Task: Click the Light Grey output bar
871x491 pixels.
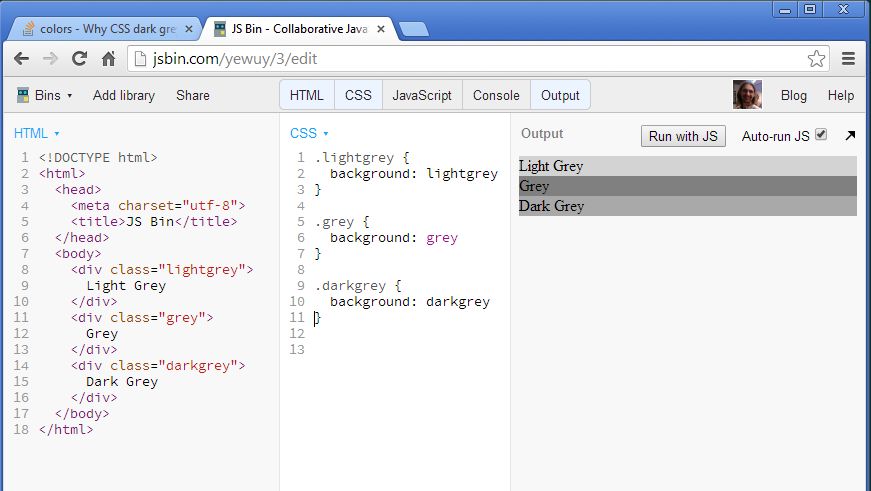Action: click(688, 166)
